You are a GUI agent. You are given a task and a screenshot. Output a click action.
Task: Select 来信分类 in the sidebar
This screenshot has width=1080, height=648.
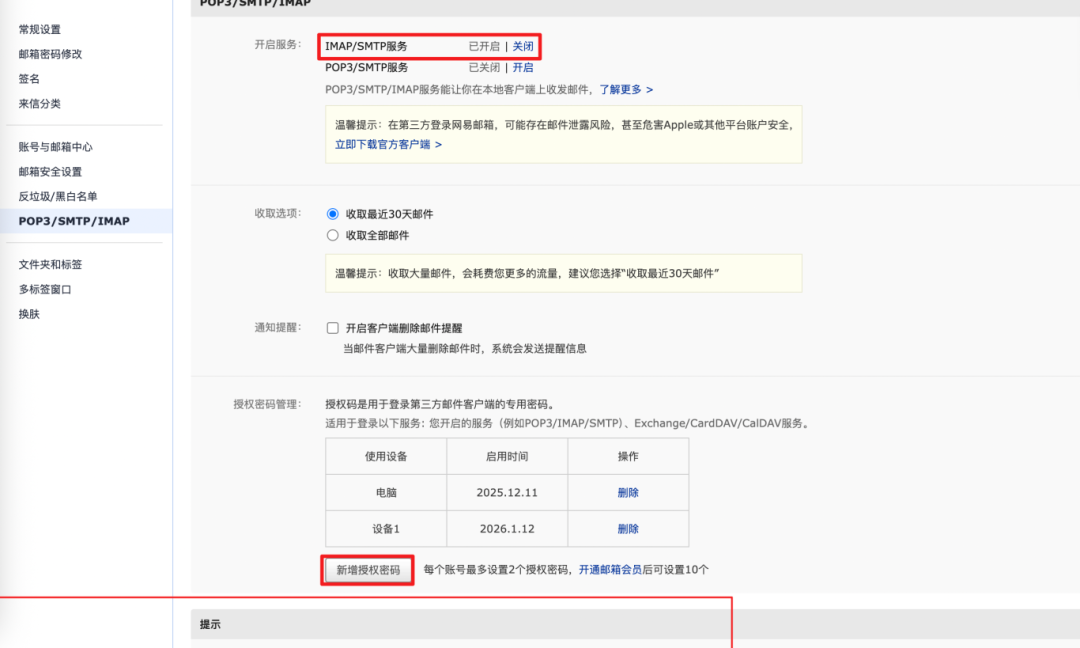(39, 104)
